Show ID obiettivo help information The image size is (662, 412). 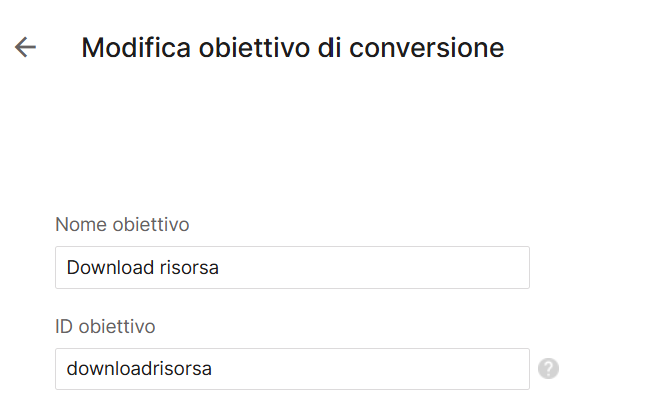(x=548, y=369)
